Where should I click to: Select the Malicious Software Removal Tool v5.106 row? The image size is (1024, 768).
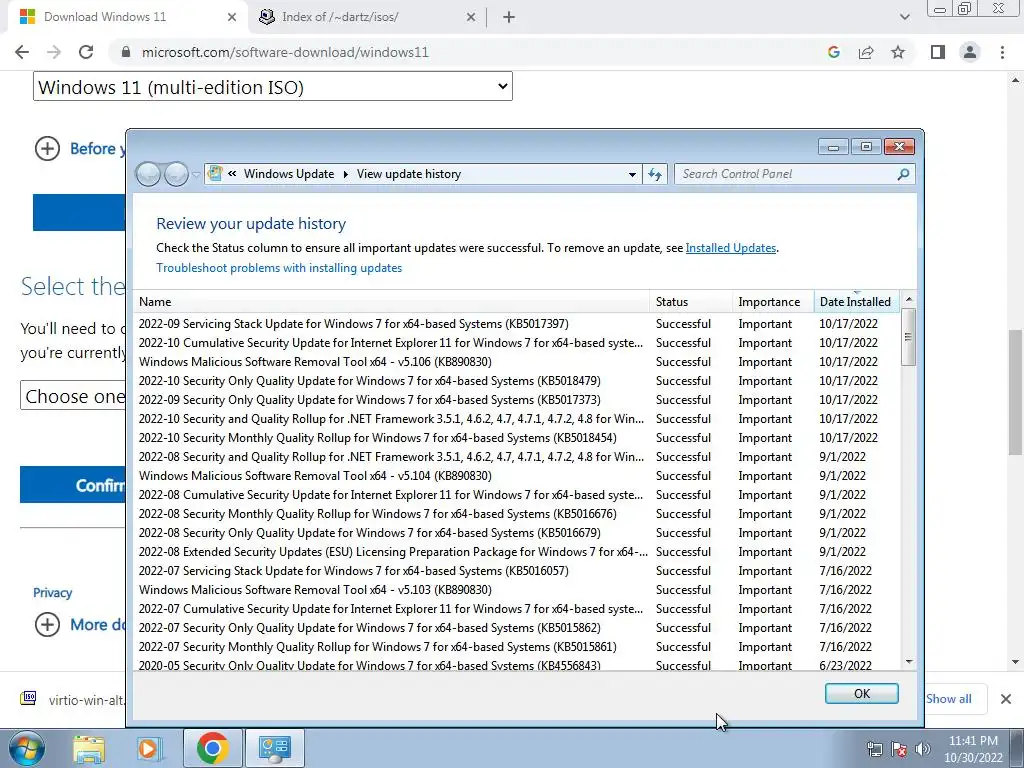(517, 362)
